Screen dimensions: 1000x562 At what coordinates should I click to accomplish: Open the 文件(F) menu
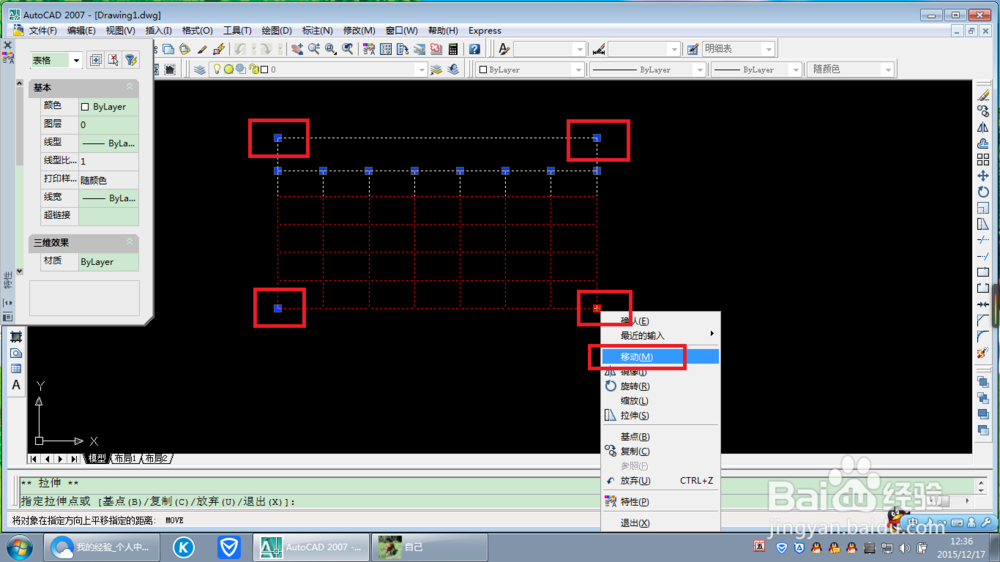[43, 31]
